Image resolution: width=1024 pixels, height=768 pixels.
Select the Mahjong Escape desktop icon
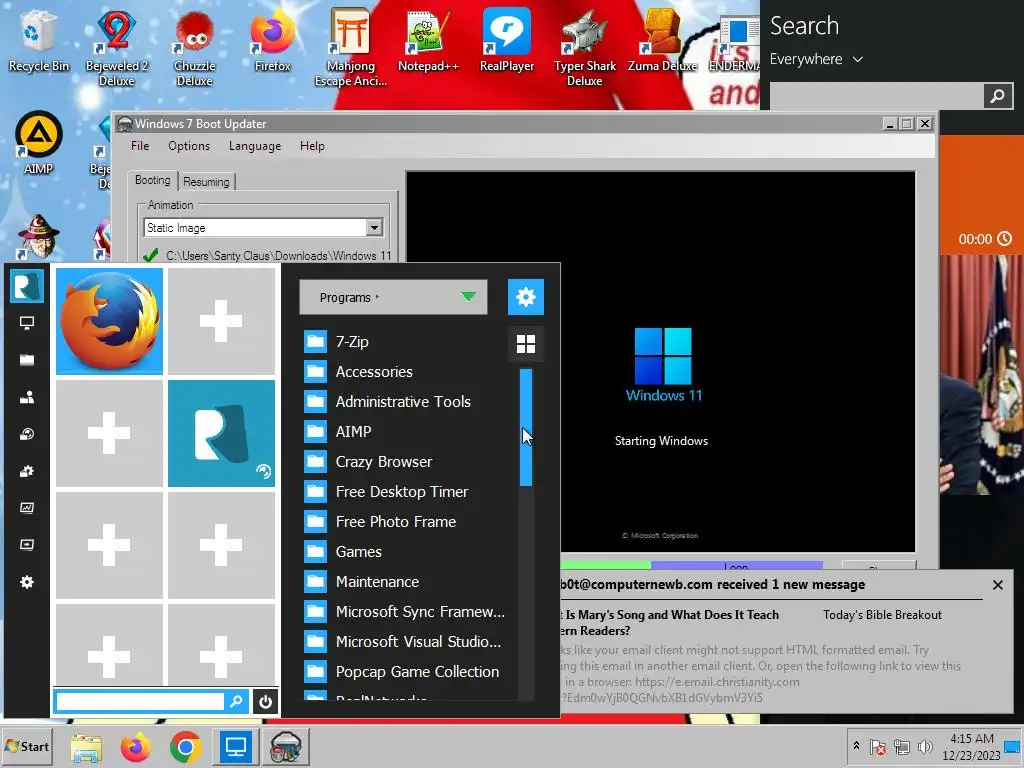pos(351,48)
